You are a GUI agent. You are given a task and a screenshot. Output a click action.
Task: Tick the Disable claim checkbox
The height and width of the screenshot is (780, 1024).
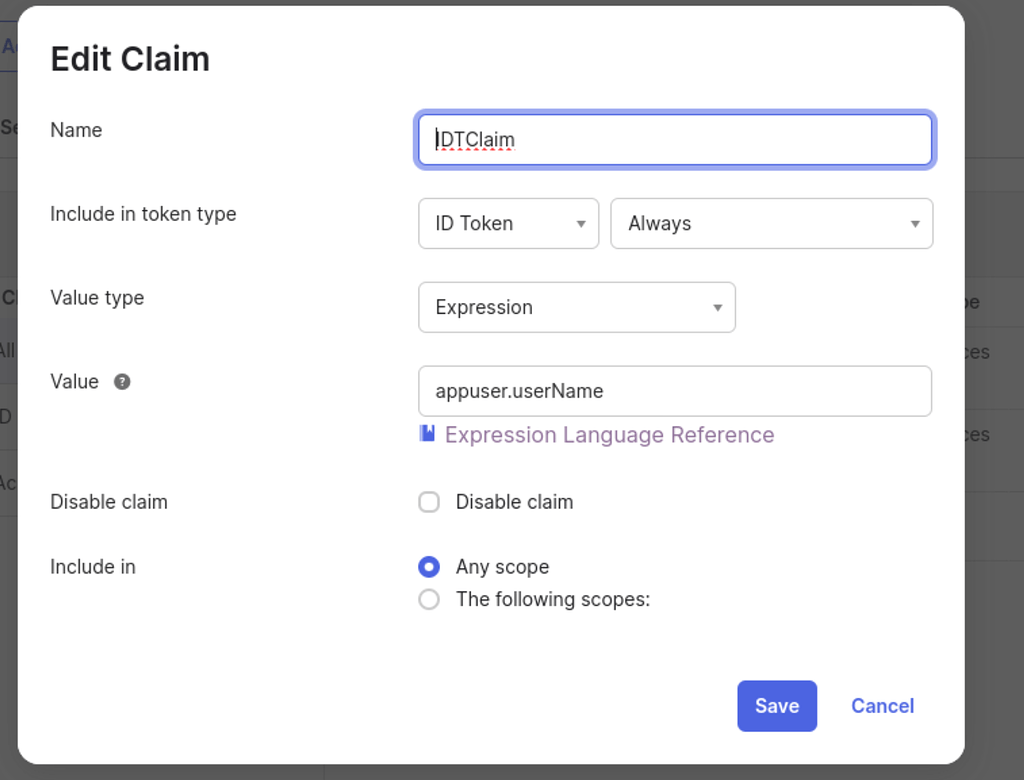tap(429, 502)
